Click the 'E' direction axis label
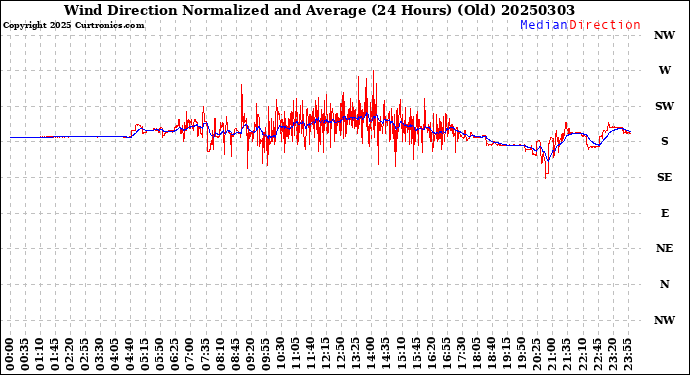Screen dimensions: 690x375 (x=664, y=213)
